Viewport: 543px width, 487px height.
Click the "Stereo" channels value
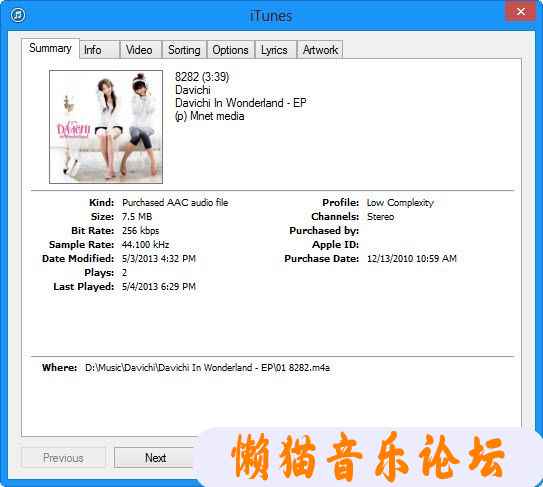pyautogui.click(x=380, y=217)
